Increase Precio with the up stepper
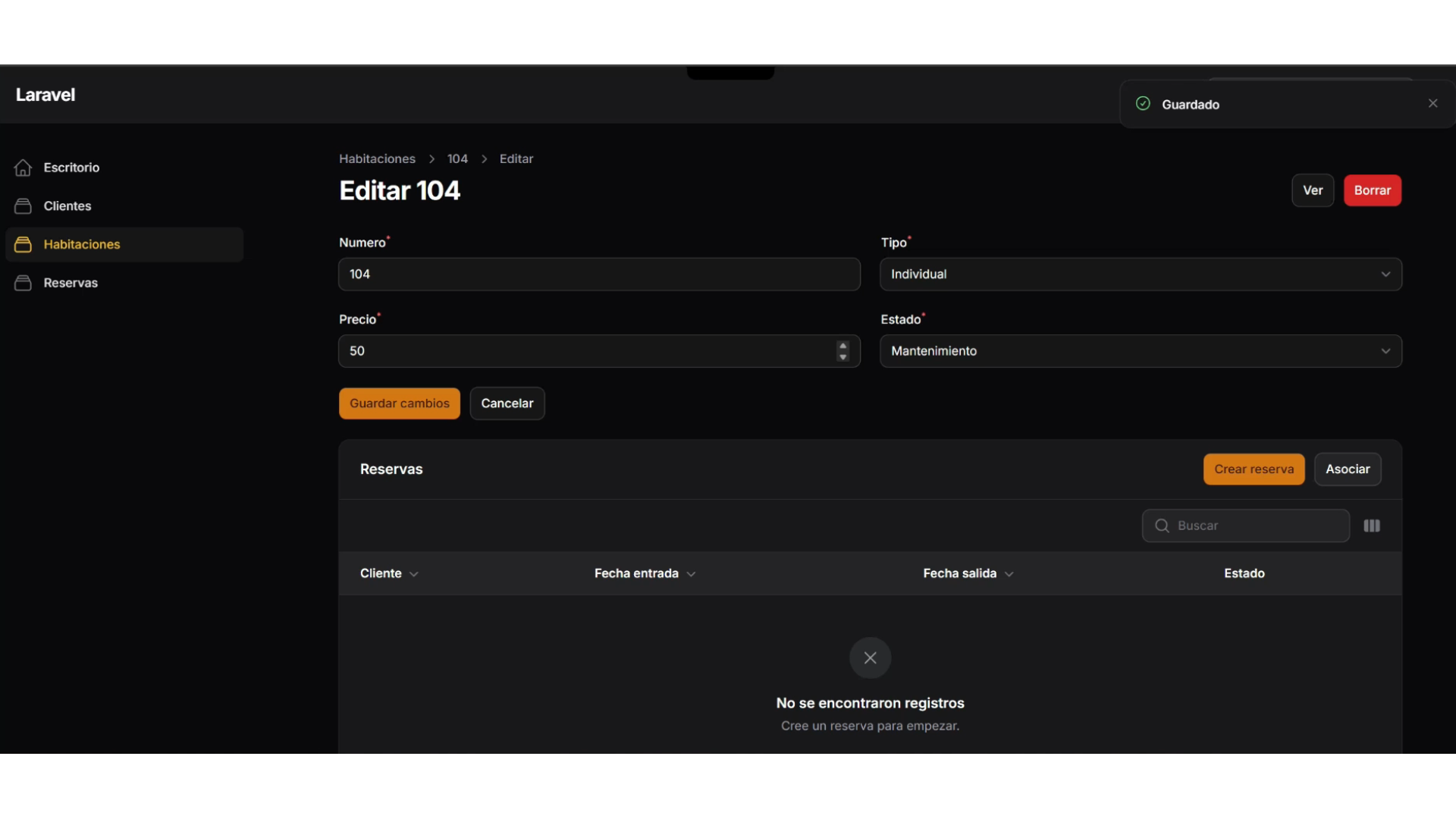This screenshot has width=1456, height=819. pos(843,346)
